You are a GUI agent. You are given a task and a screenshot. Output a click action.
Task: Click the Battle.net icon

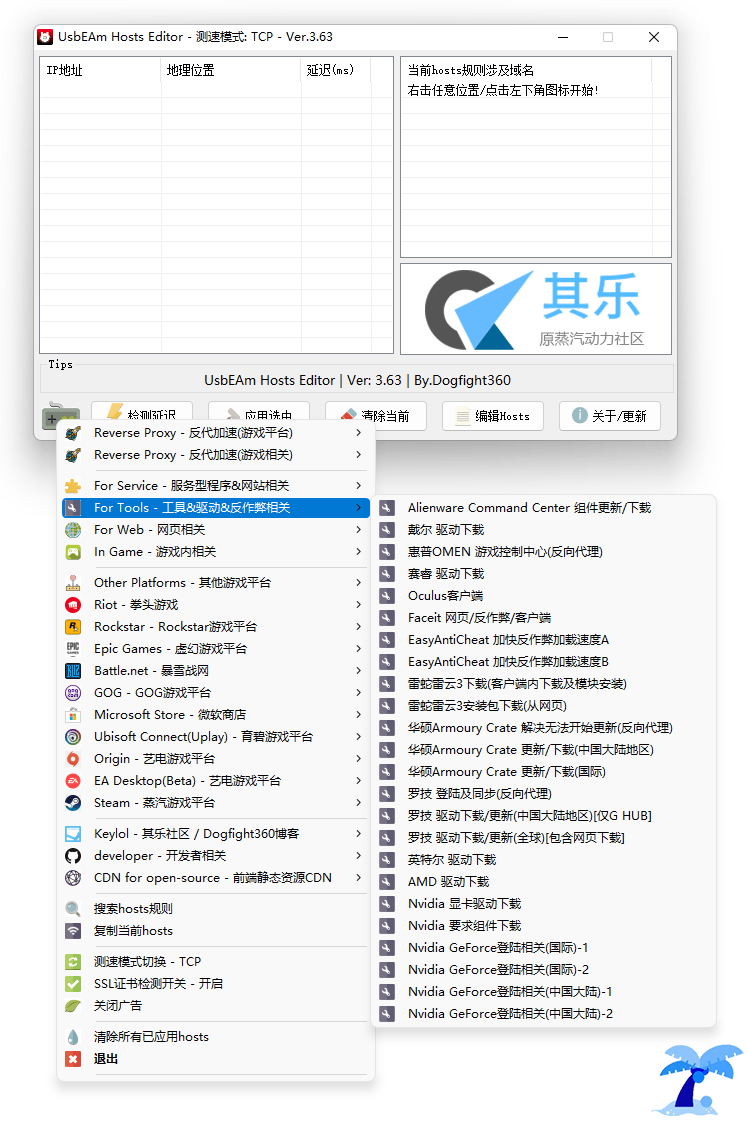(73, 670)
